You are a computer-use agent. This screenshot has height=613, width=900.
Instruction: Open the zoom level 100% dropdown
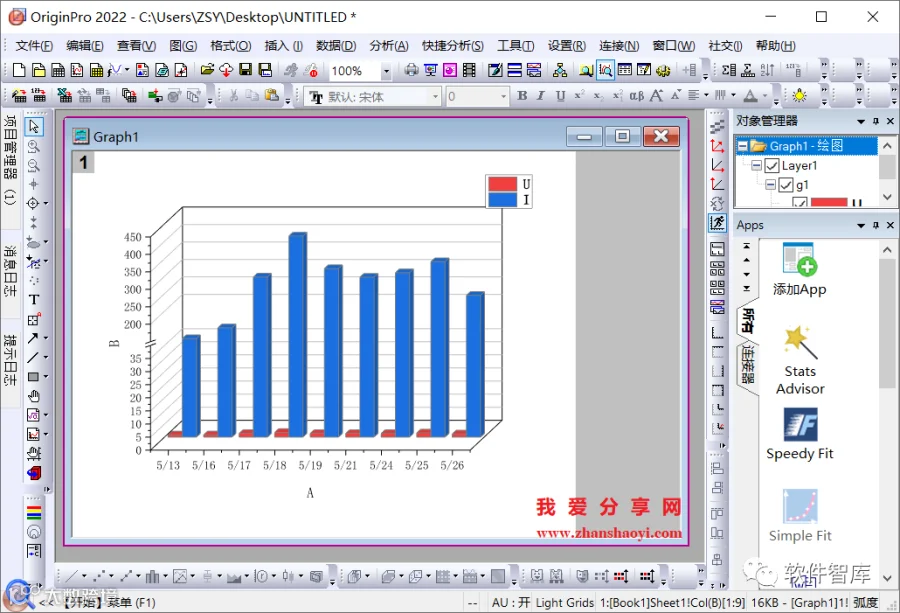(386, 71)
